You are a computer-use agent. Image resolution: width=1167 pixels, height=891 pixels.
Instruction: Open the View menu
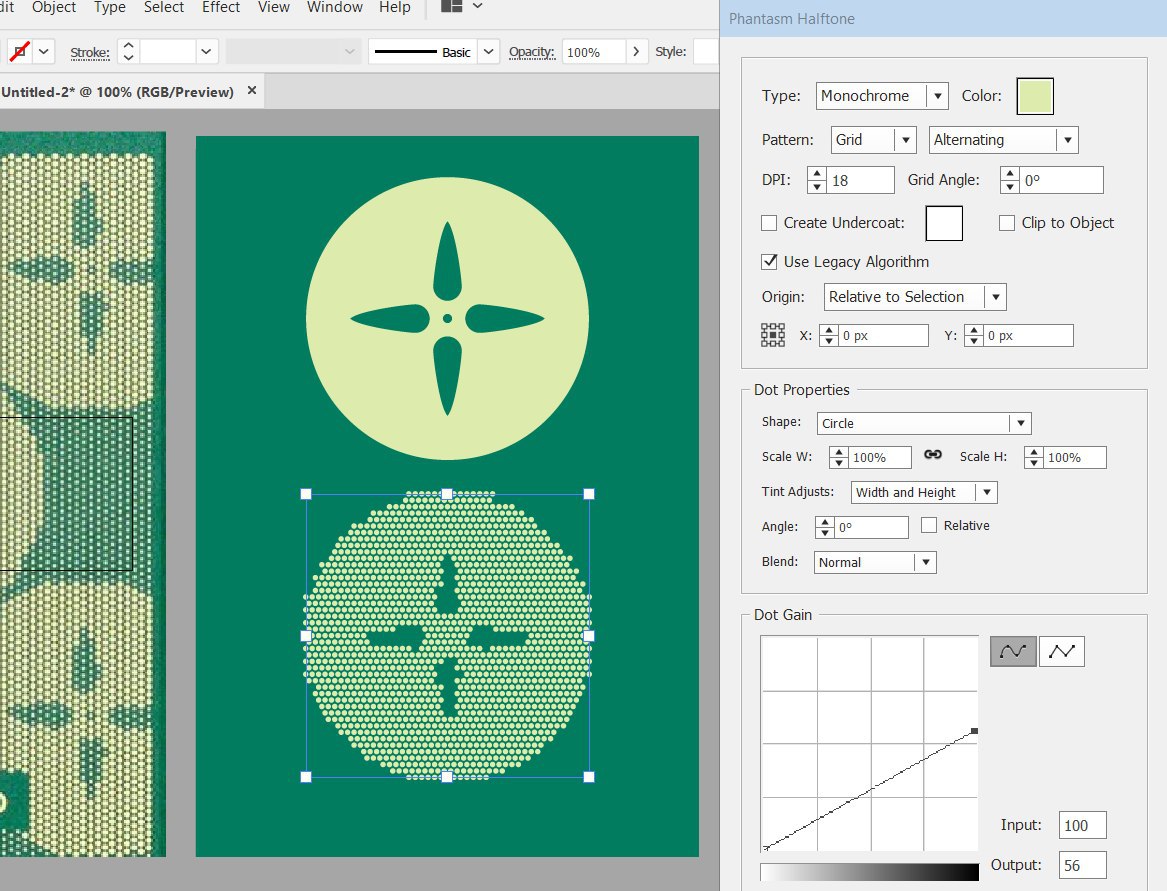tap(274, 7)
